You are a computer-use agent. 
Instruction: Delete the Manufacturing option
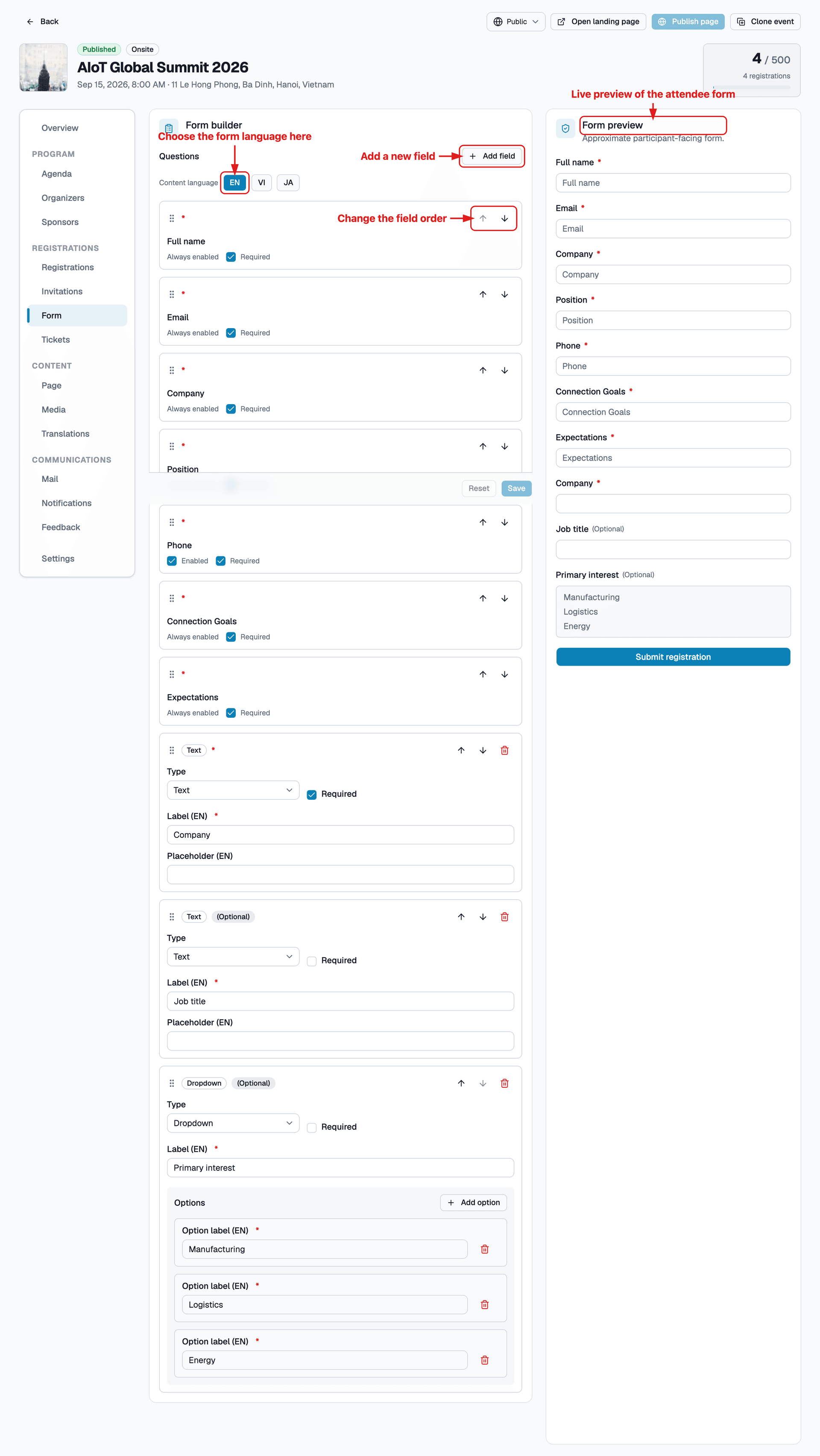click(484, 1249)
